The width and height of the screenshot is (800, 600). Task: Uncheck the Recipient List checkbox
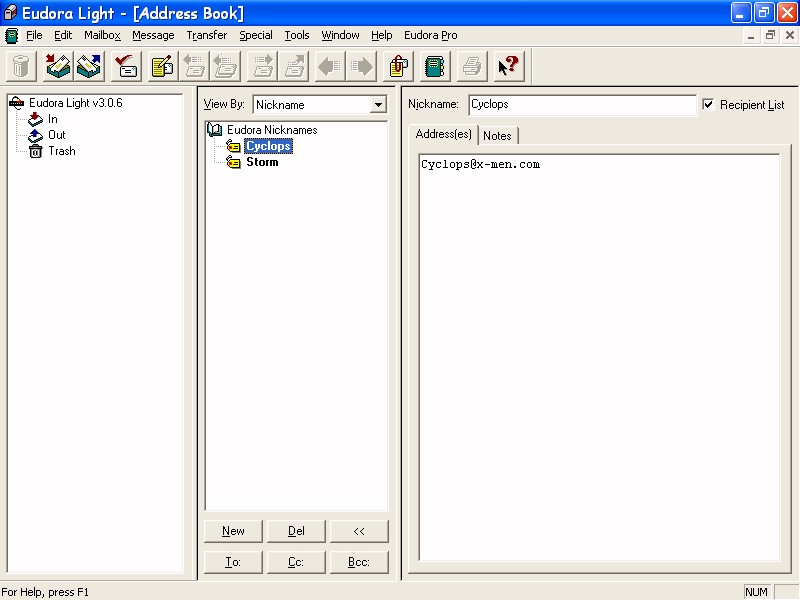point(708,105)
